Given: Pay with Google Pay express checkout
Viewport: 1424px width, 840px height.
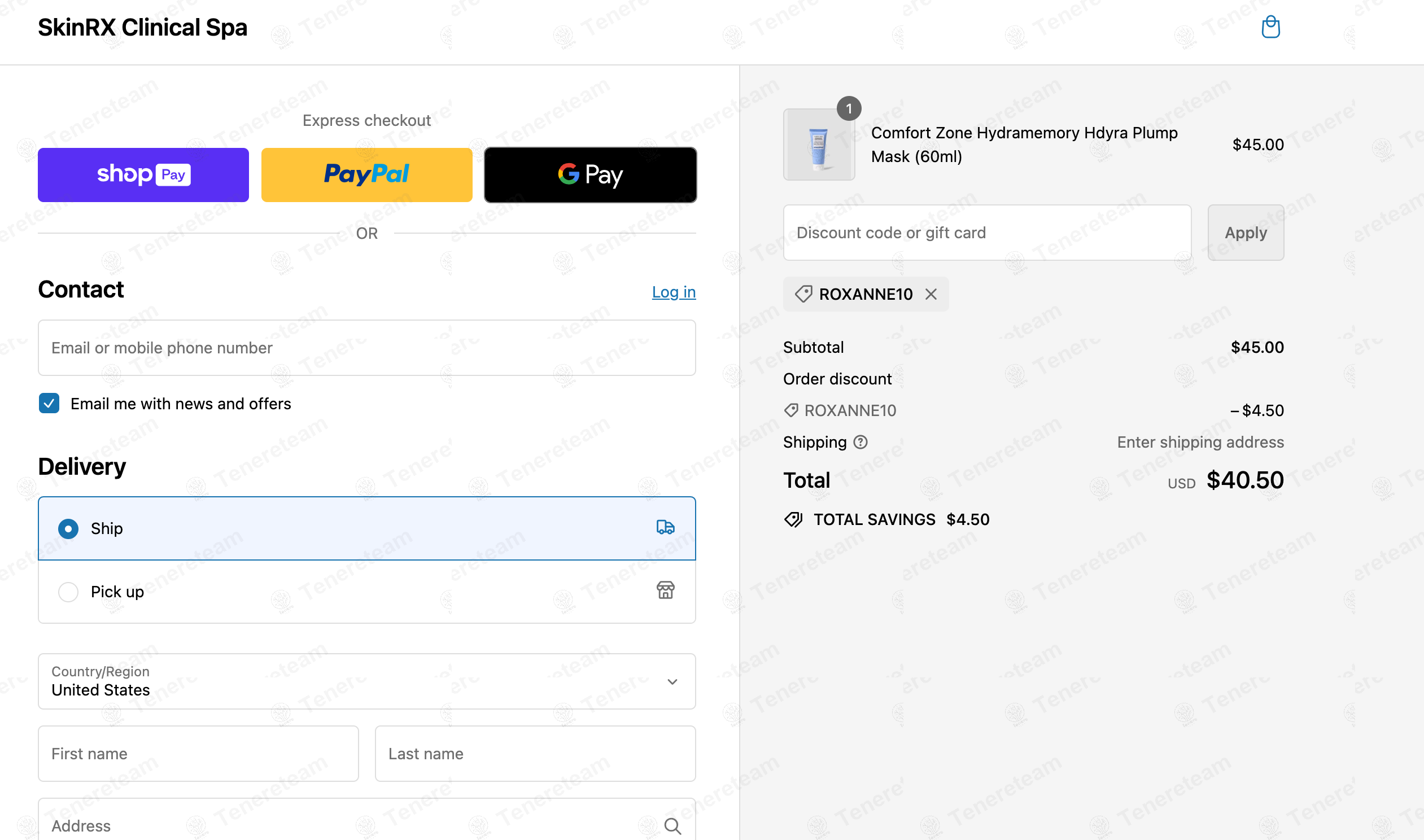Looking at the screenshot, I should point(590,174).
